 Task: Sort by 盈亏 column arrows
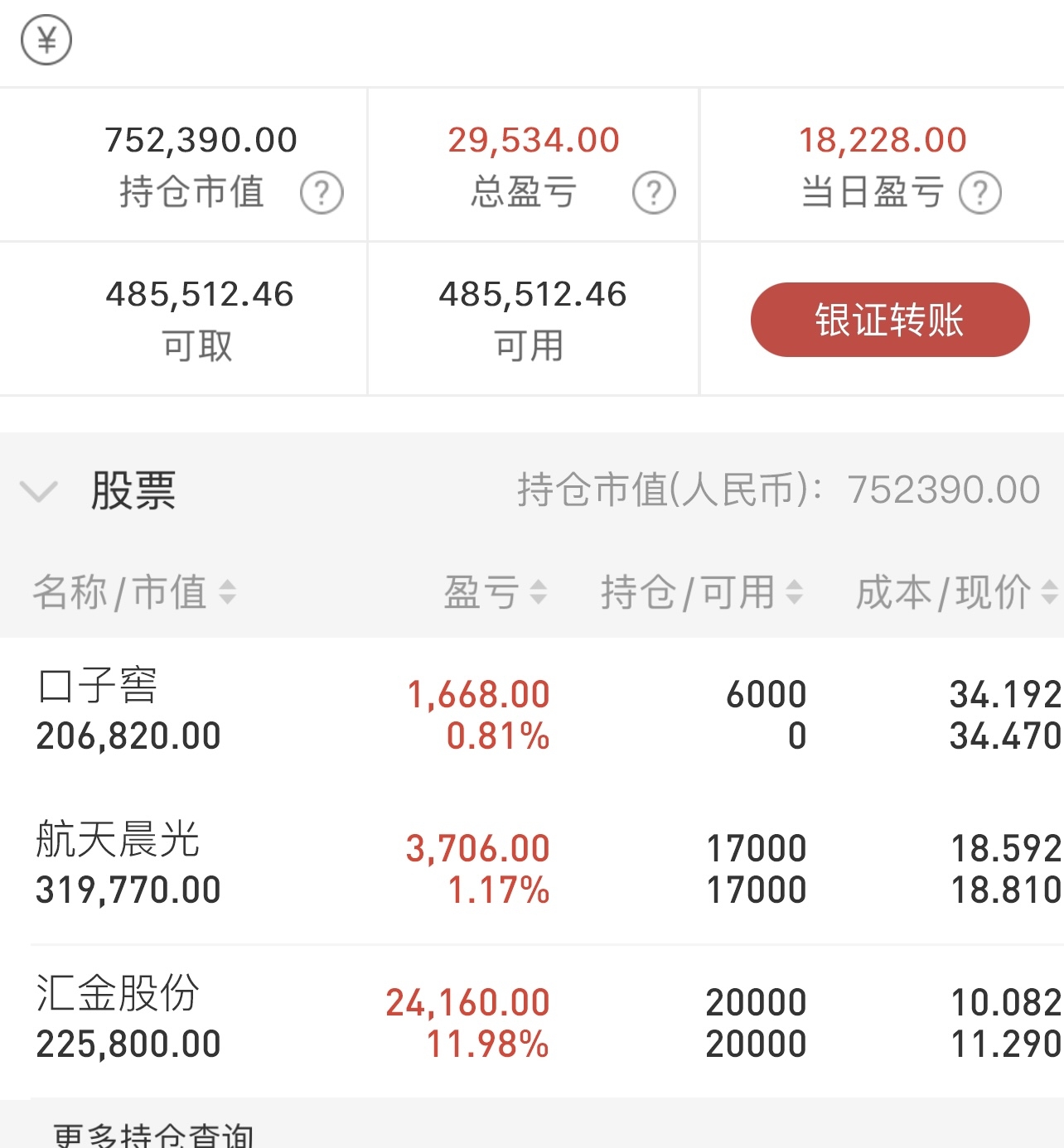tap(539, 592)
